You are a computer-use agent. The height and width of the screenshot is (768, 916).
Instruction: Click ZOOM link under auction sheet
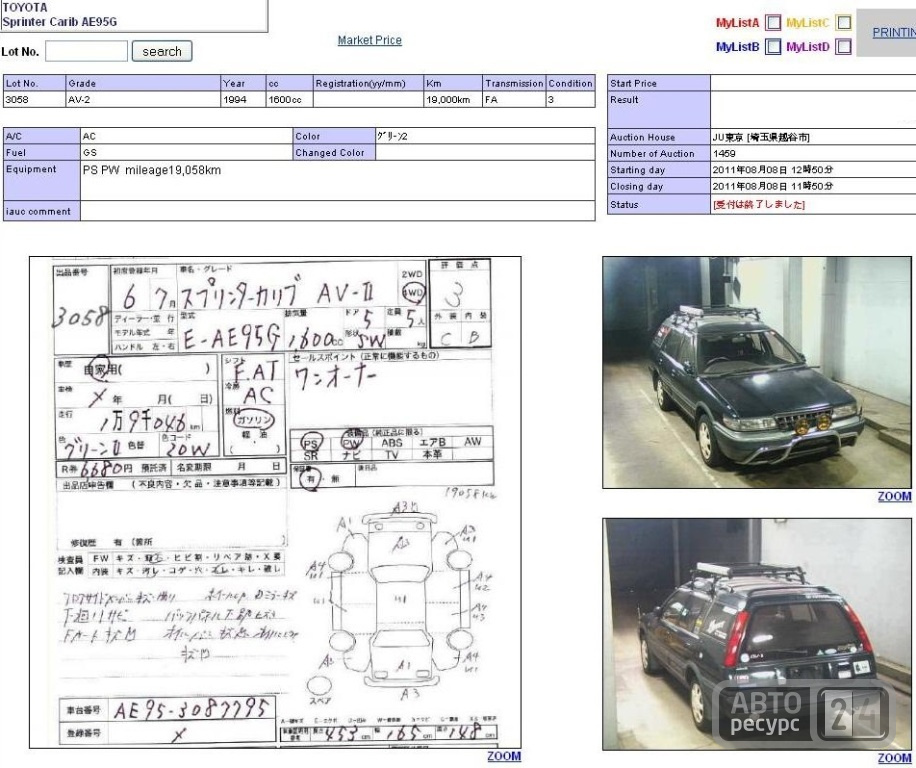pyautogui.click(x=504, y=756)
